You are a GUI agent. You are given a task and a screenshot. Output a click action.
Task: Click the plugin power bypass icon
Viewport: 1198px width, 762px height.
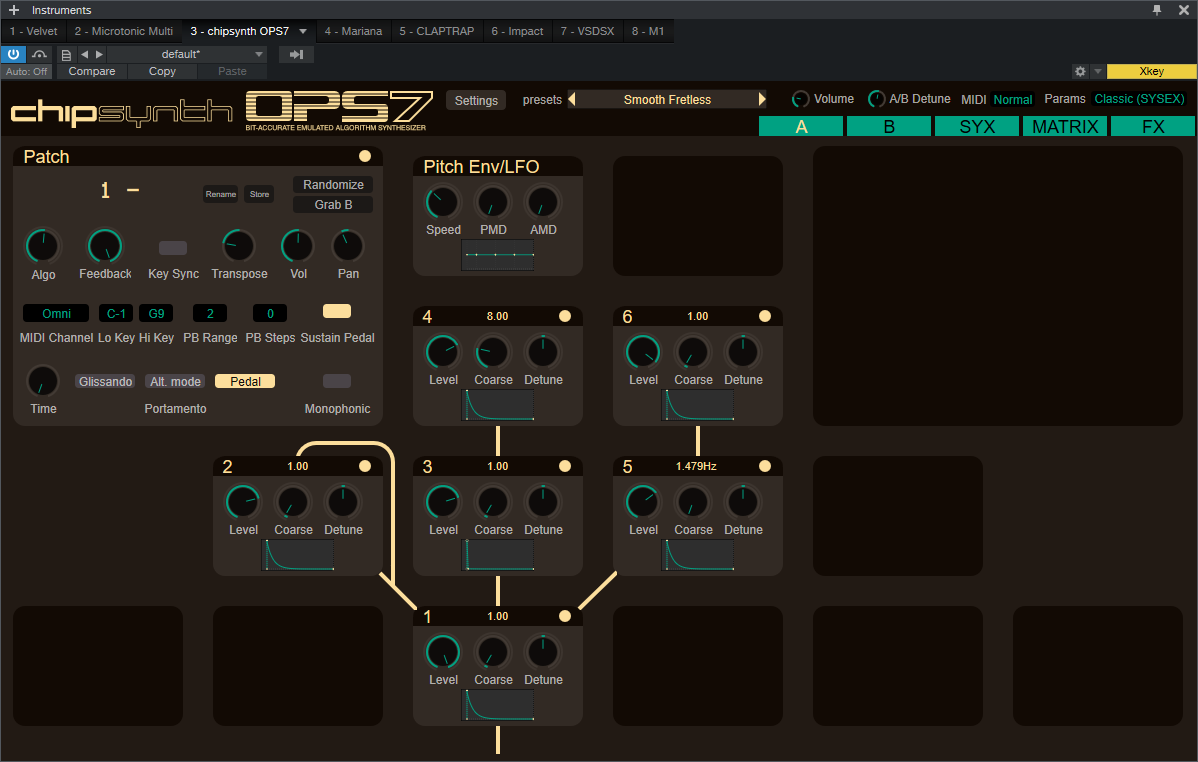coord(13,54)
